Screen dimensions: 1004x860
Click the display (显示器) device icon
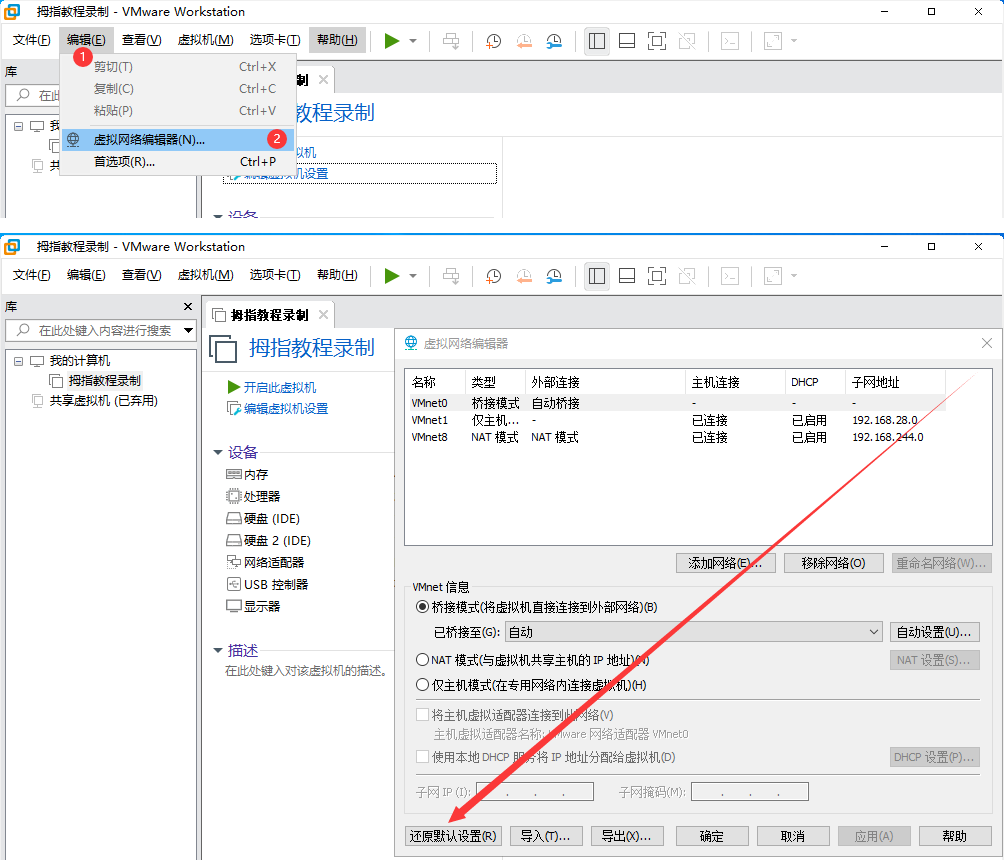(234, 607)
